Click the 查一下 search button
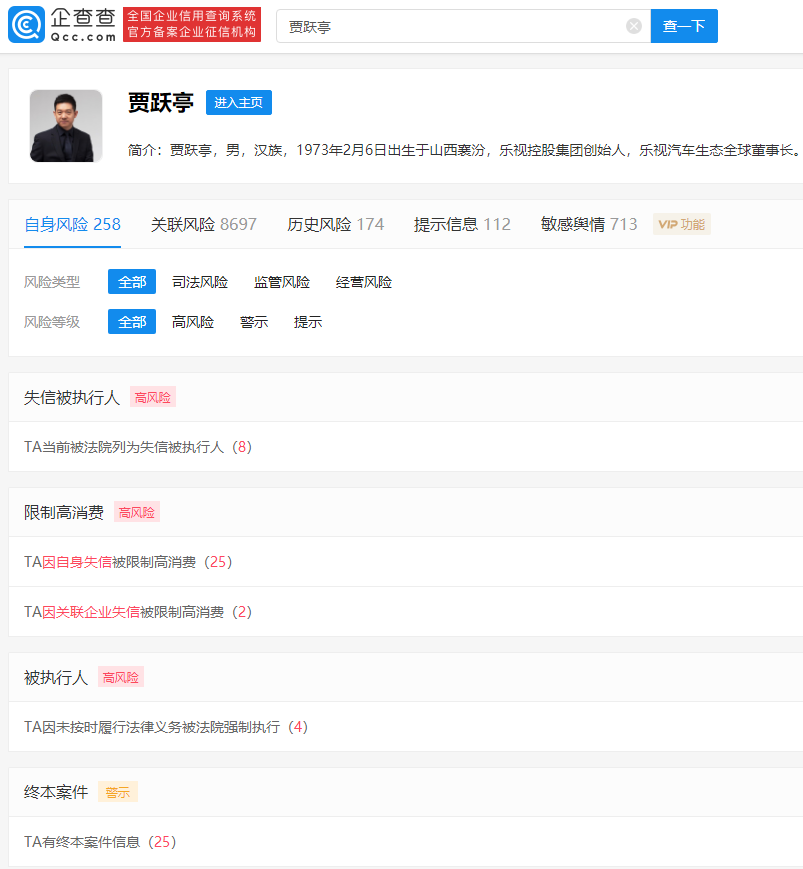 684,26
